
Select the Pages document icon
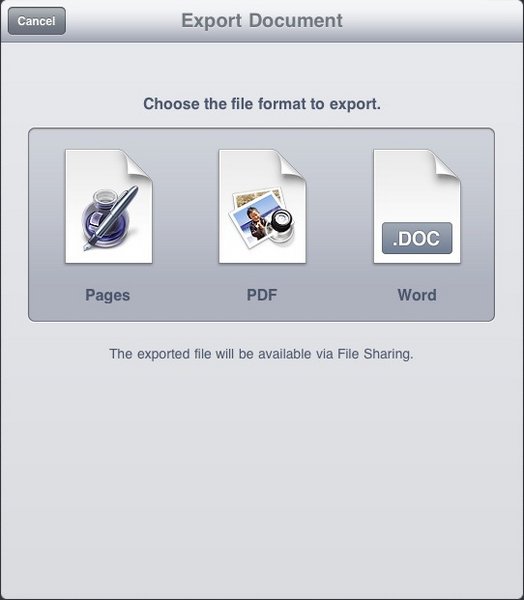click(x=109, y=206)
